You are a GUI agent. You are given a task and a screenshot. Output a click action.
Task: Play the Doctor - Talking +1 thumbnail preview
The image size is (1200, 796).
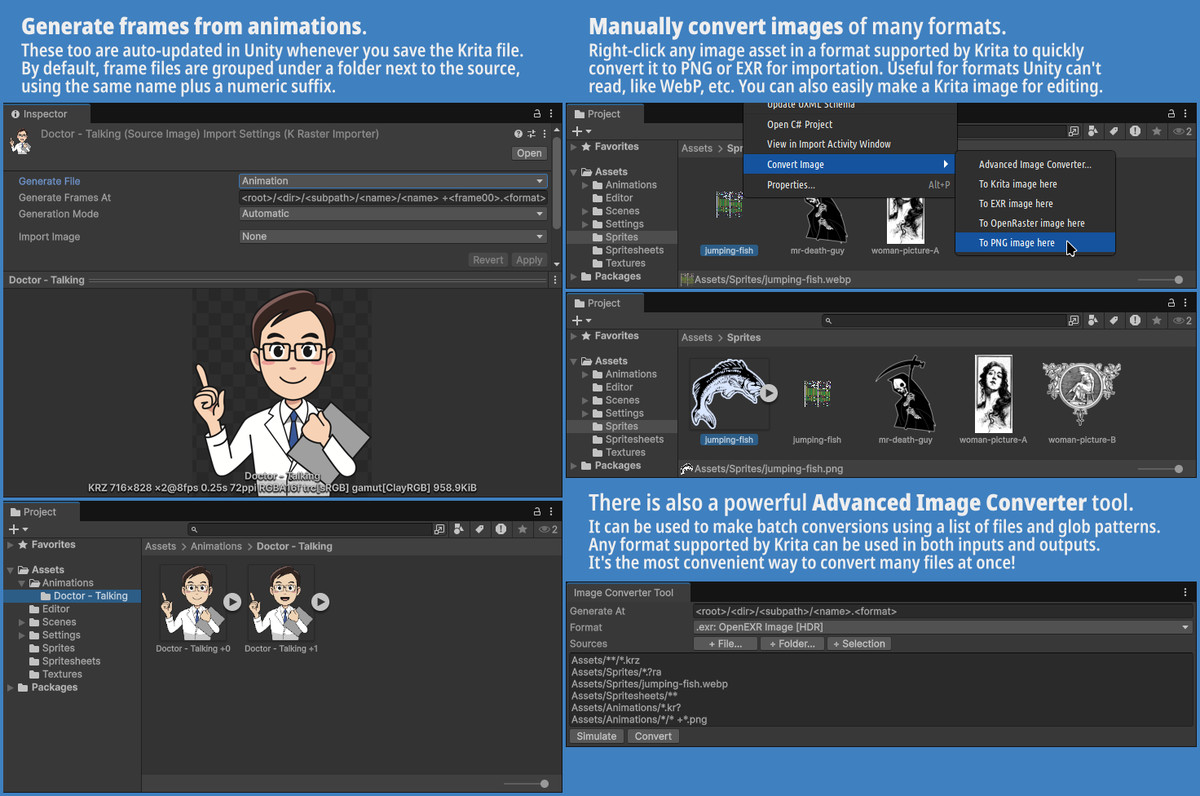tap(319, 601)
